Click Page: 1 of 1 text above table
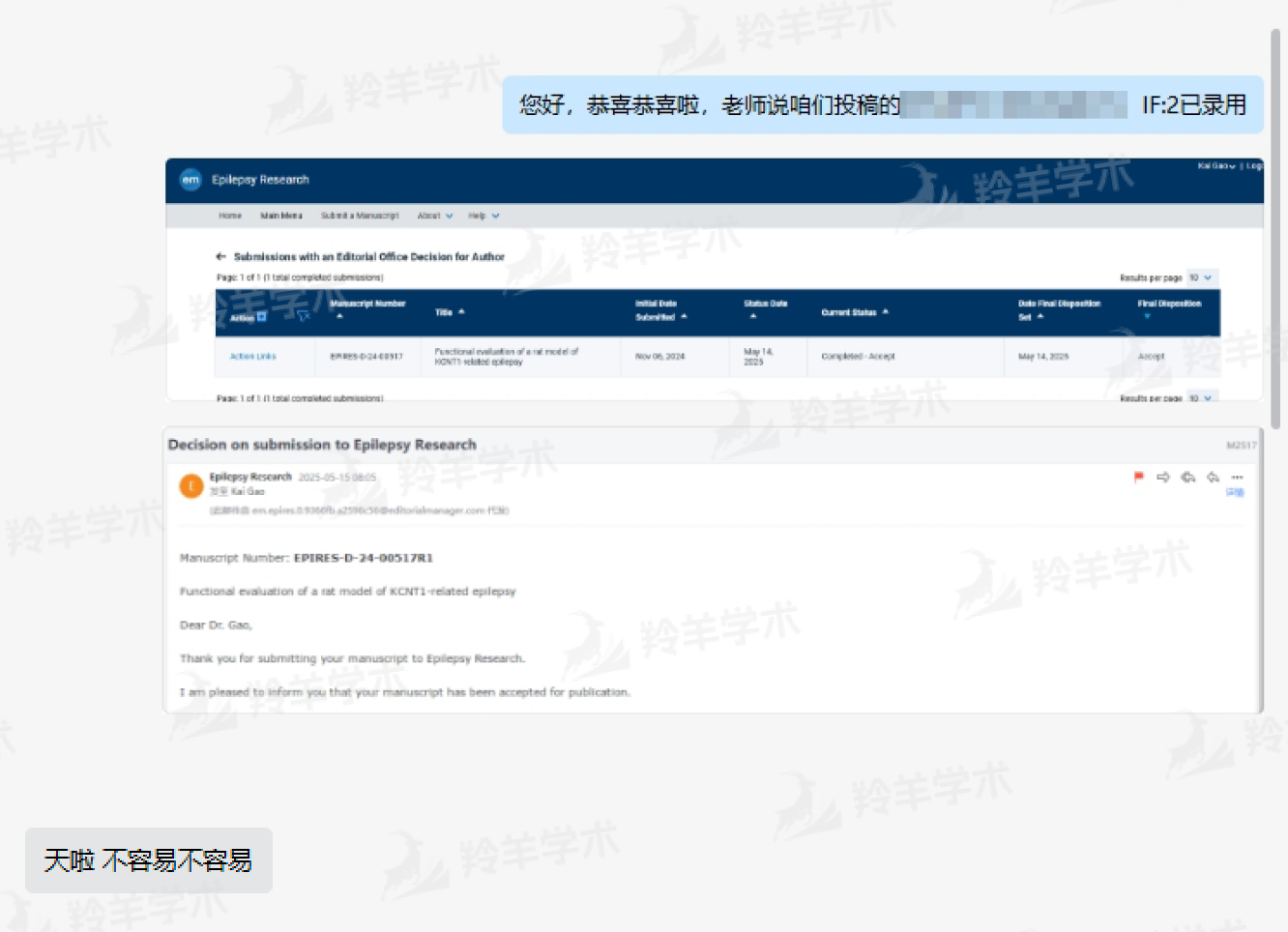 point(300,277)
